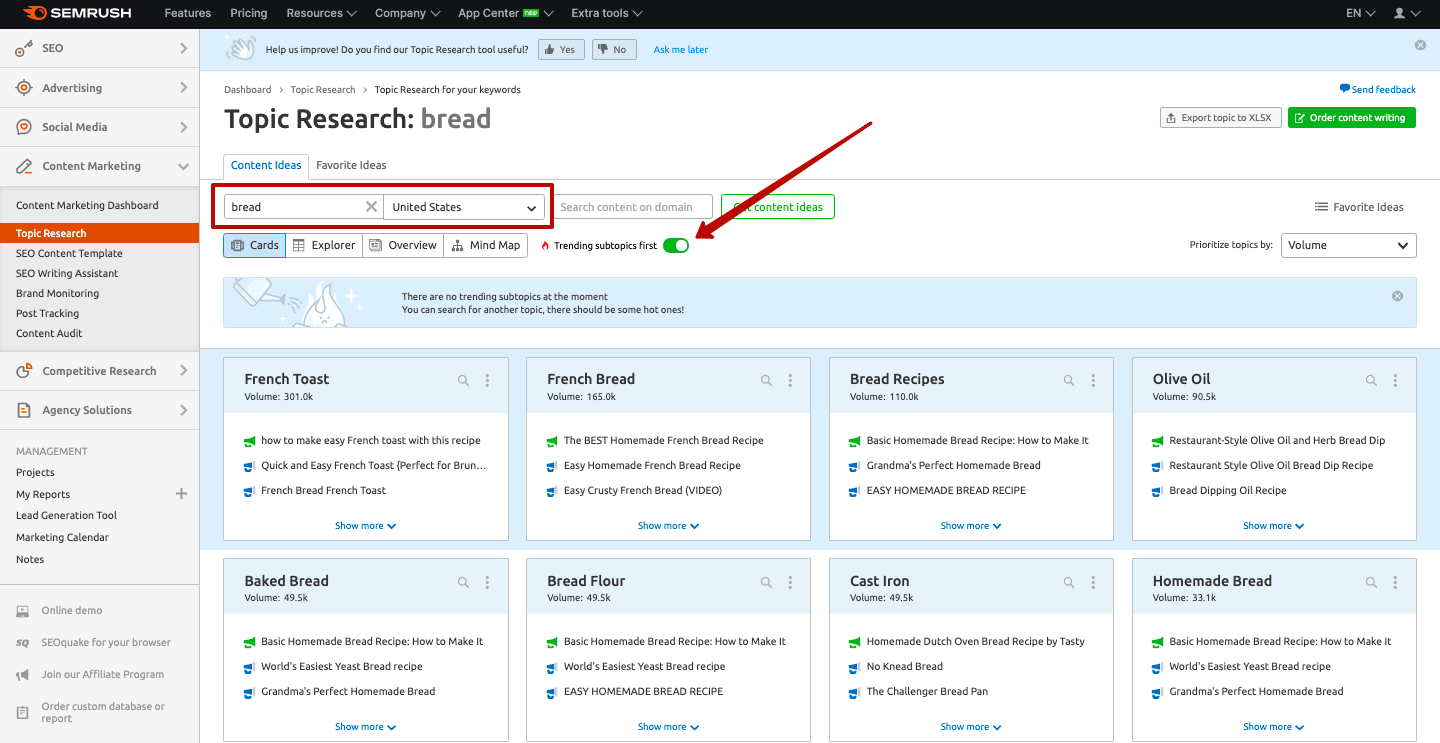
Task: Clear the bread keyword with X icon
Action: (x=371, y=207)
